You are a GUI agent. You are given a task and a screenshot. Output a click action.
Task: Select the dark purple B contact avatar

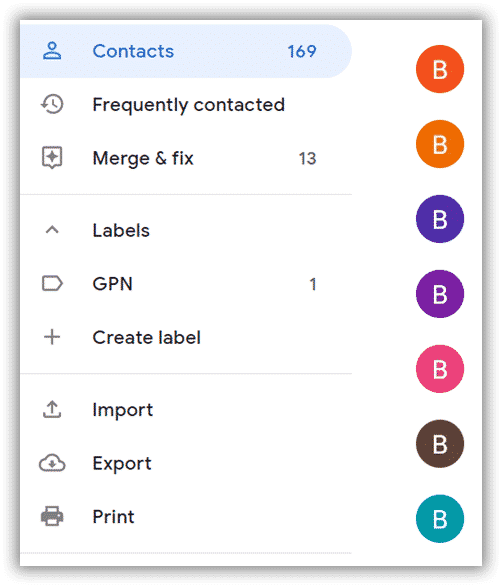click(x=440, y=219)
